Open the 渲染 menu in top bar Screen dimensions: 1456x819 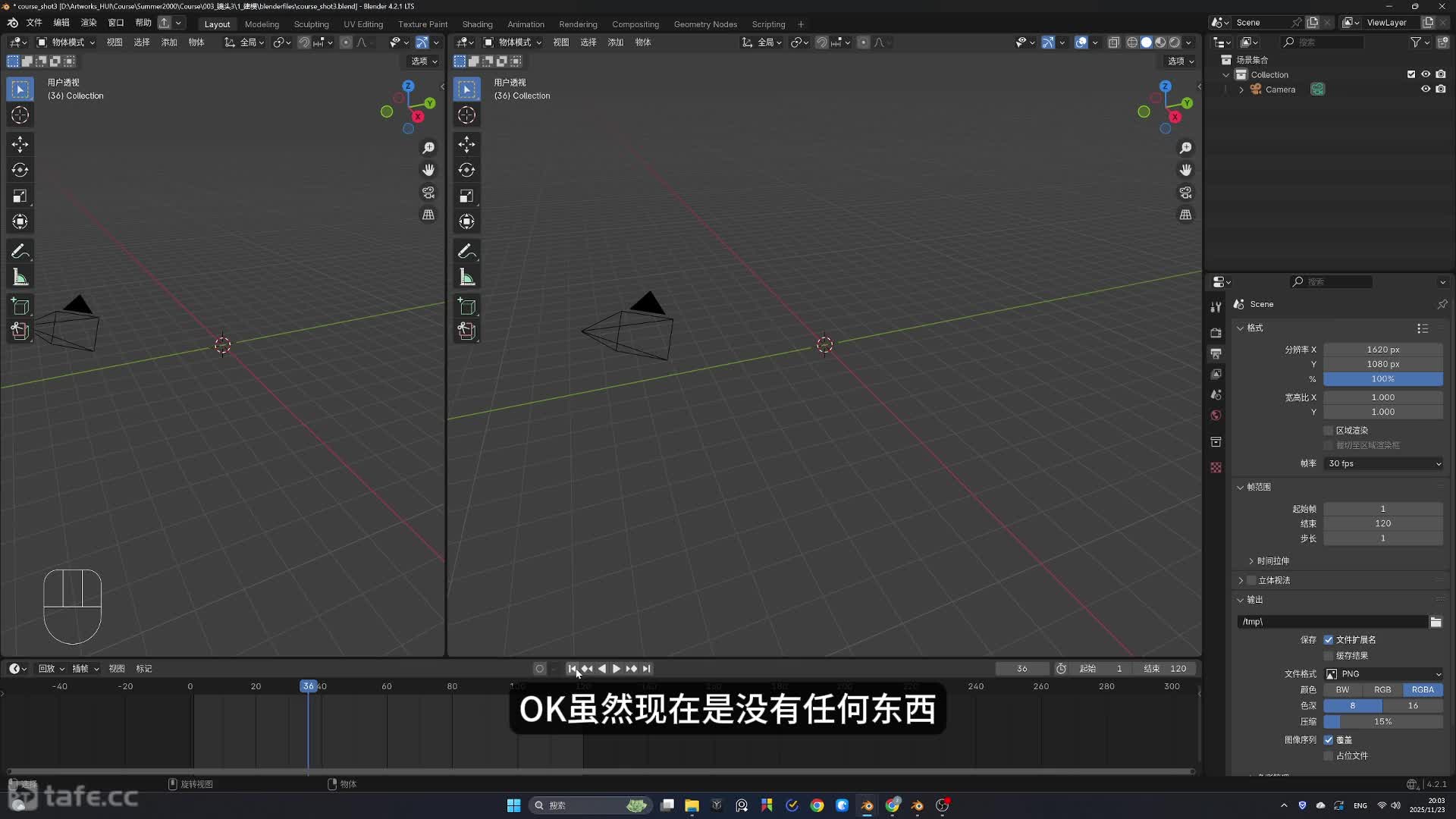89,23
